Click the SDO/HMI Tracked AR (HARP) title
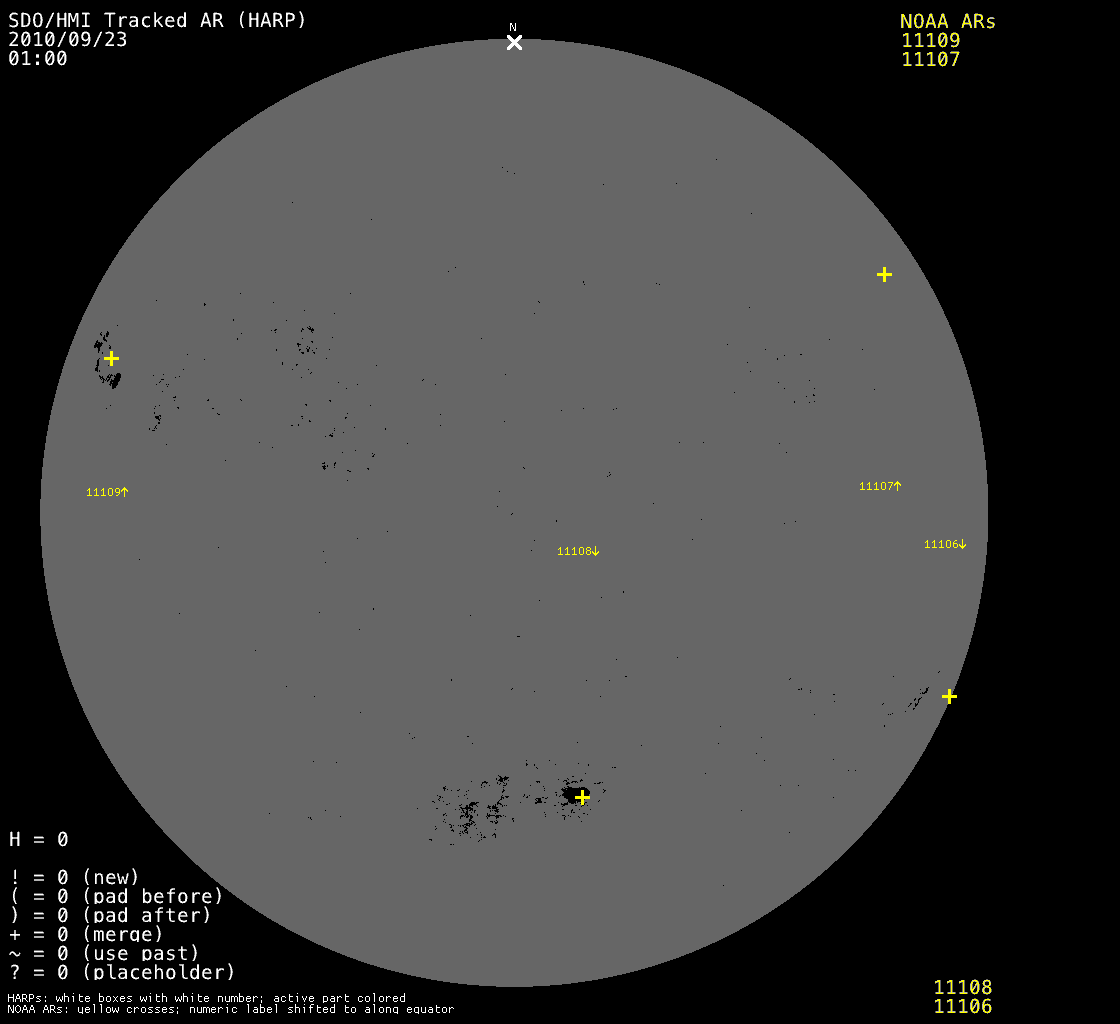Viewport: 1120px width, 1024px height. click(157, 20)
